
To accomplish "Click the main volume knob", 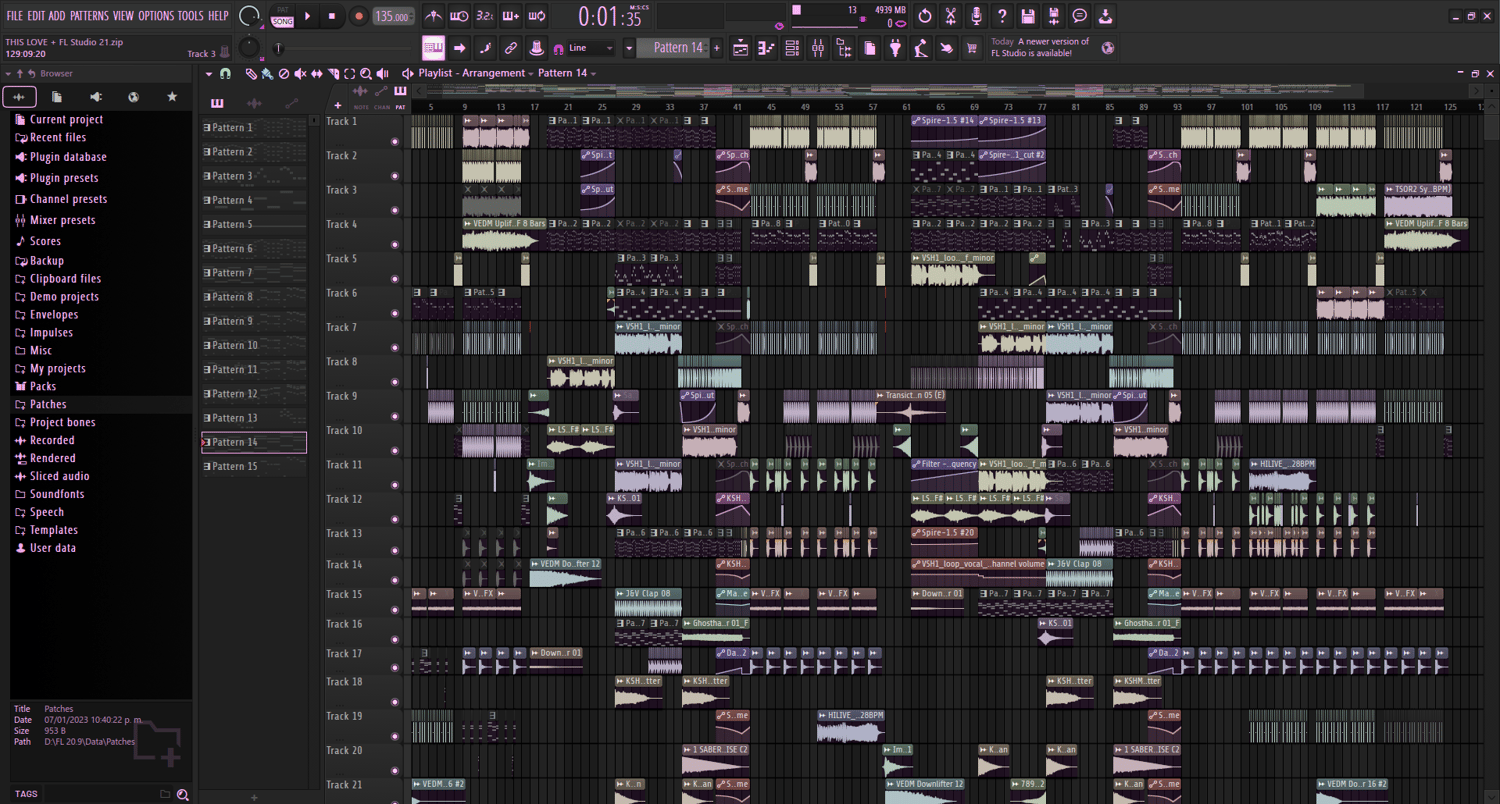I will click(250, 16).
